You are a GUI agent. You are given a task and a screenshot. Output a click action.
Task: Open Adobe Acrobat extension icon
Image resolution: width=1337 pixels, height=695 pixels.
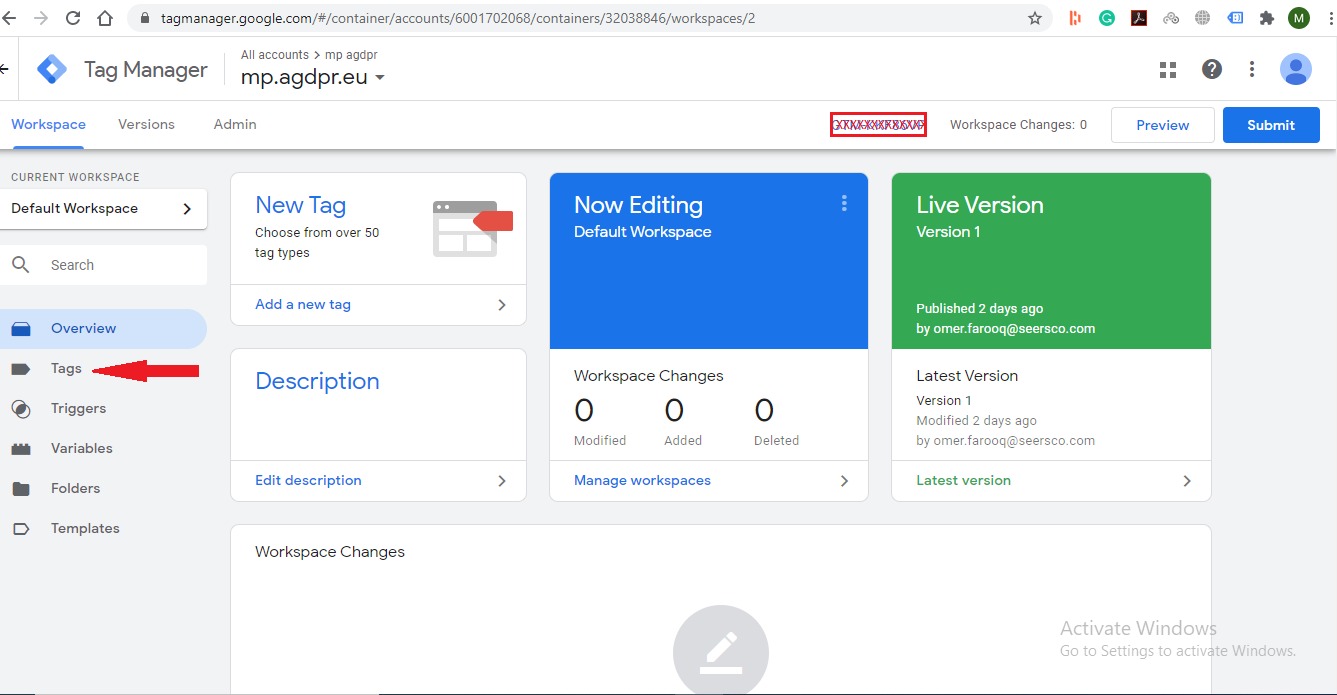(1139, 18)
